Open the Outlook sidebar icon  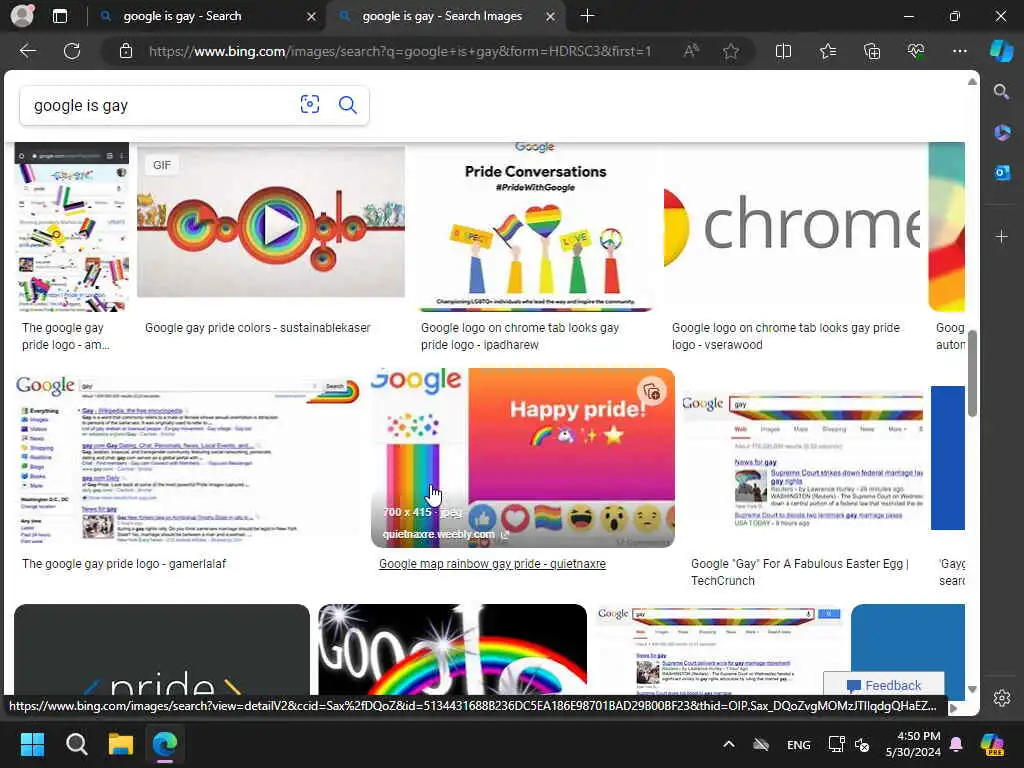click(1002, 172)
